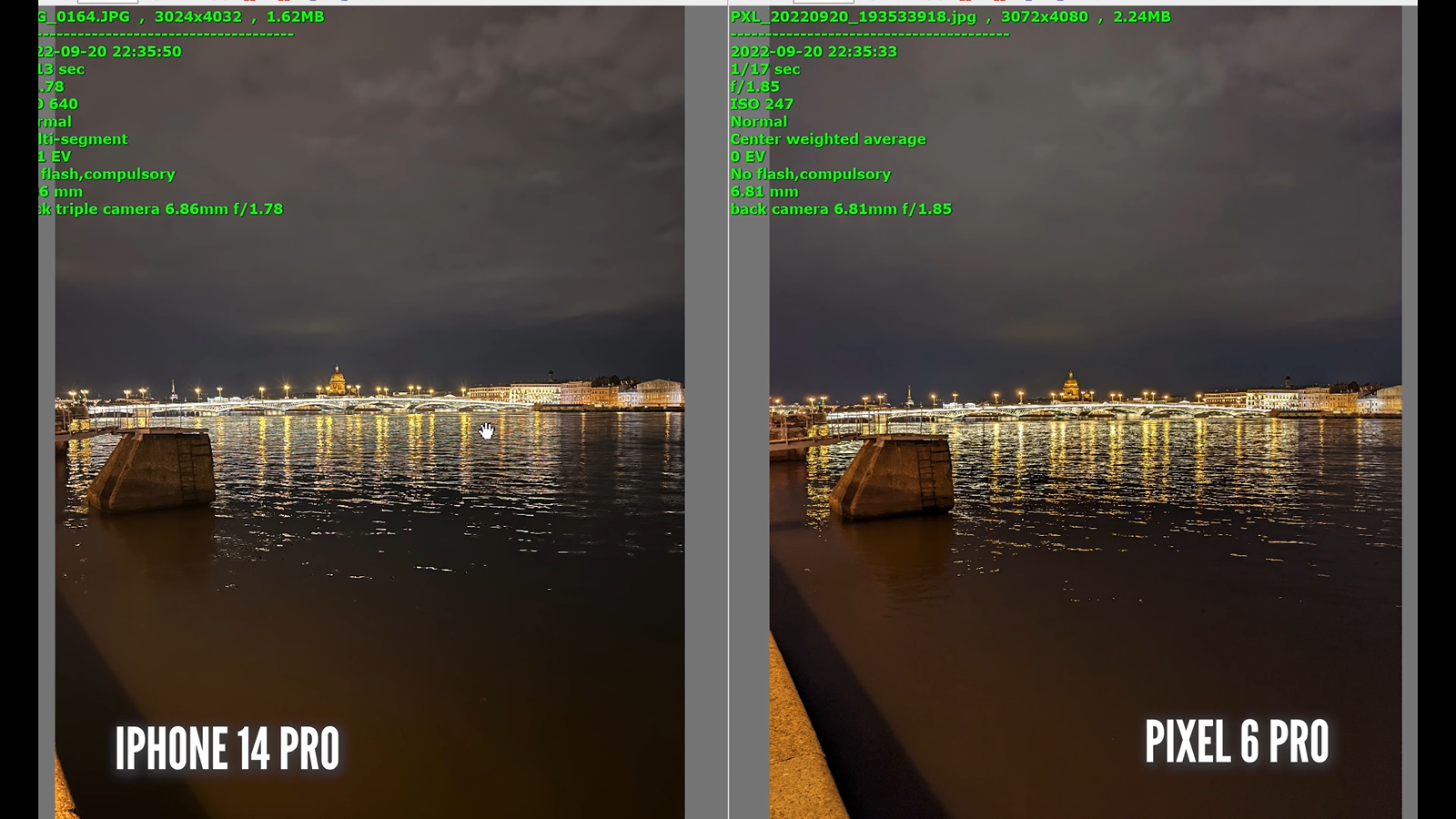Select the 3072x4080 resolution text
The height and width of the screenshot is (819, 1456).
1044,16
